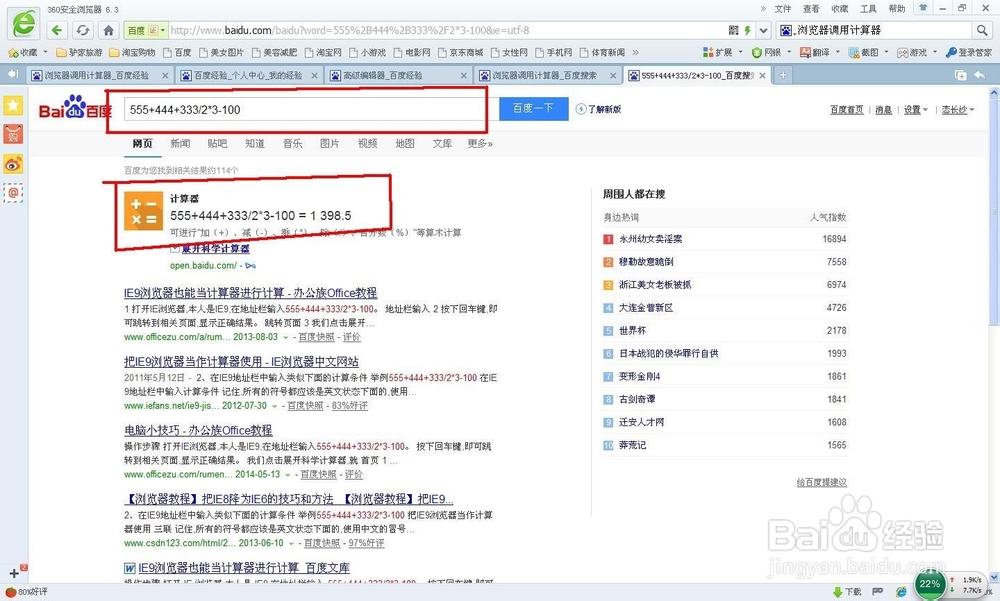Image resolution: width=1000 pixels, height=601 pixels.
Task: Click the 360 browser logo
Action: point(24,22)
